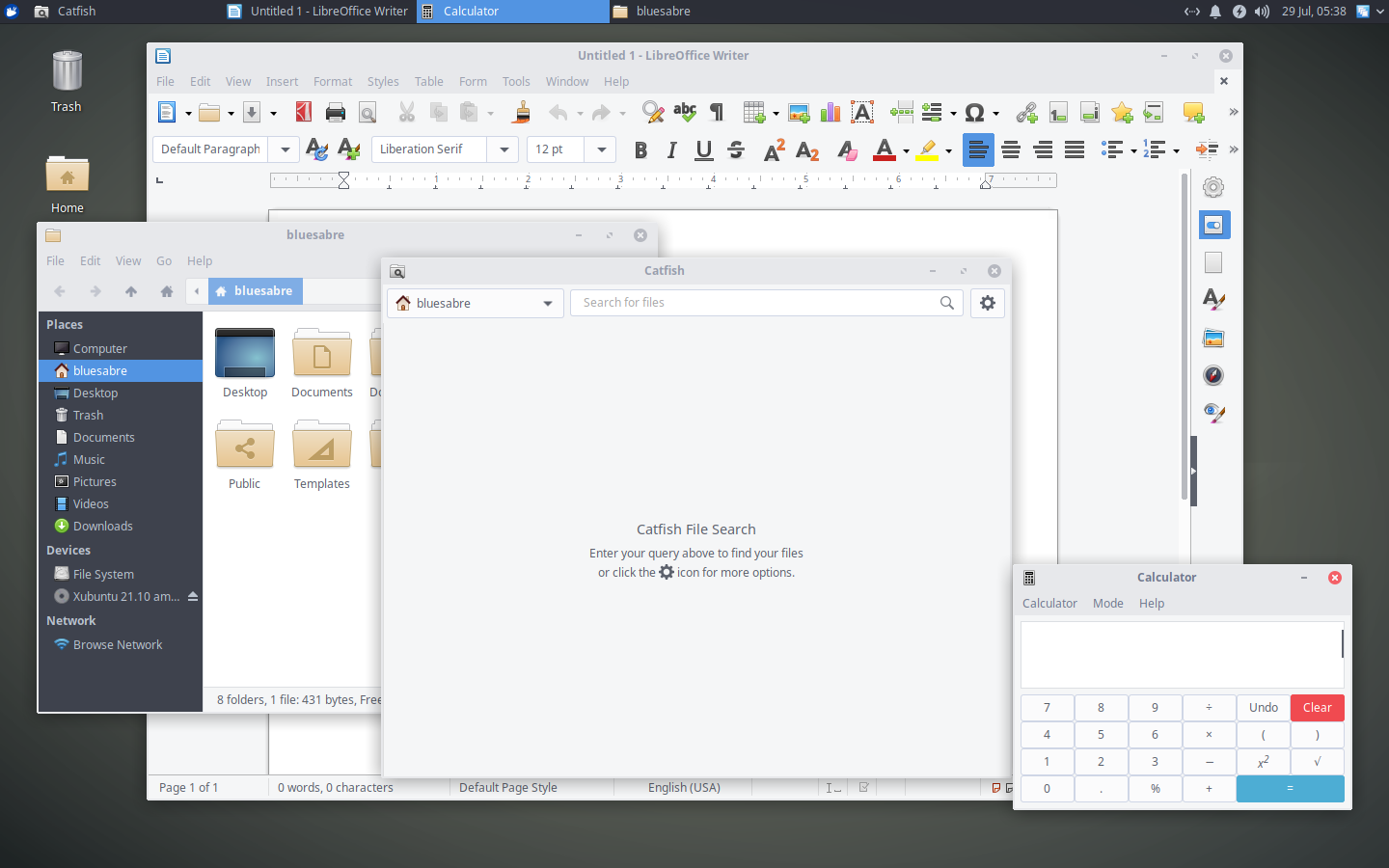Open the Mode menu in Calculator
1389x868 pixels.
(x=1107, y=604)
